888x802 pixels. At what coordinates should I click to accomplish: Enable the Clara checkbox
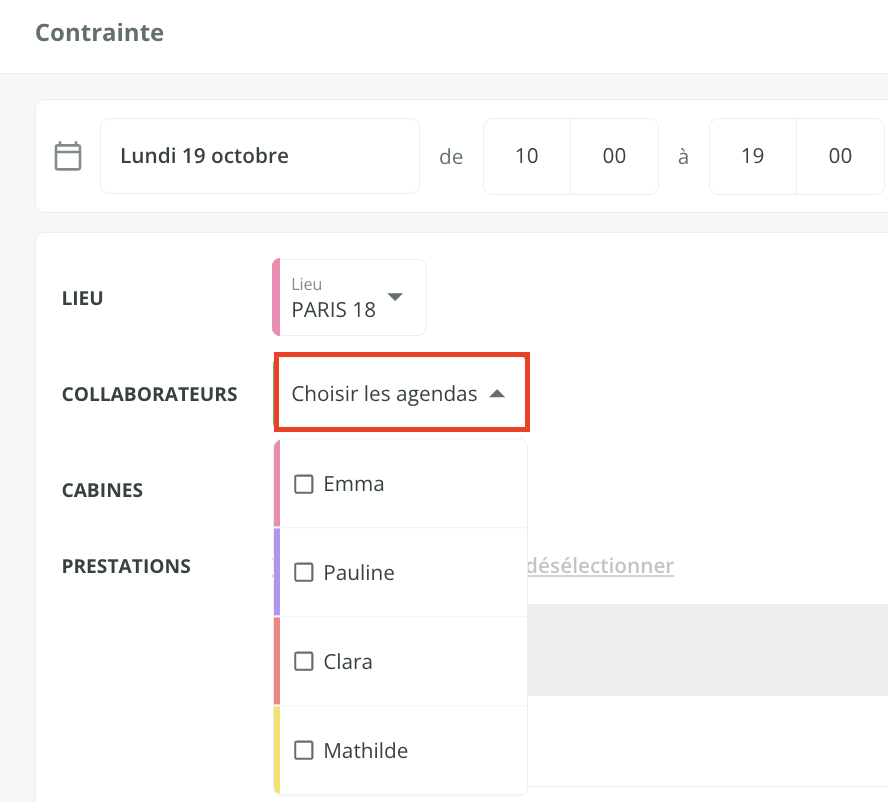304,662
